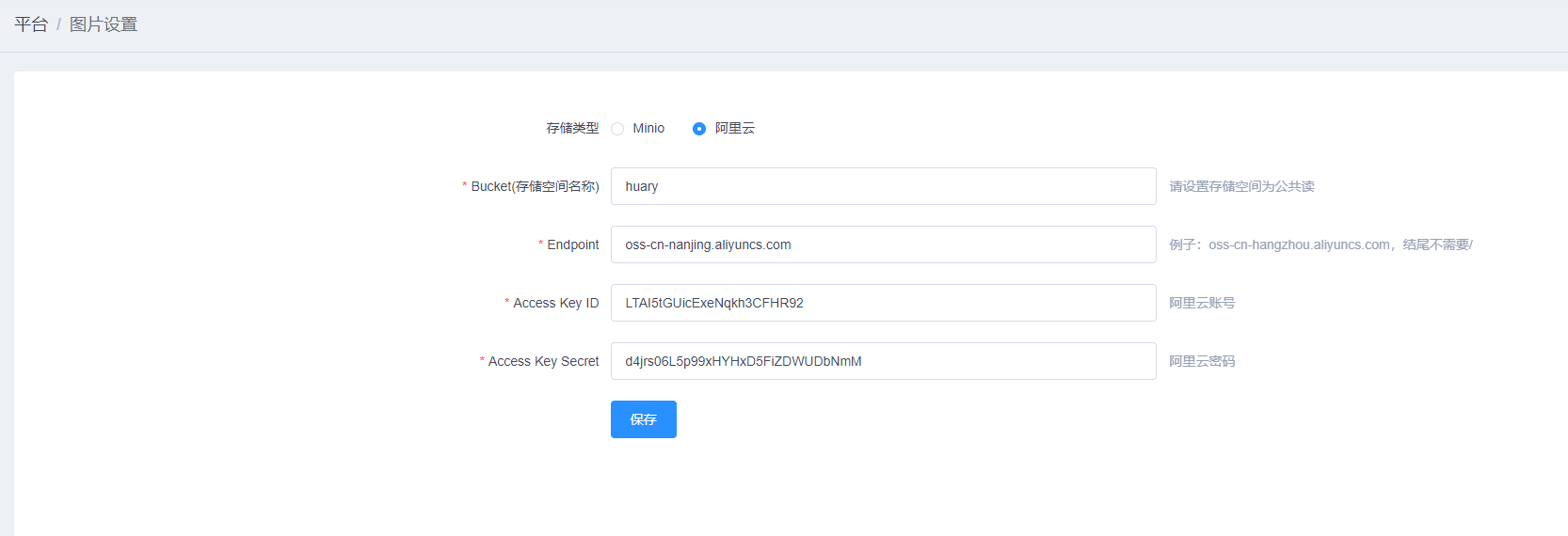Focus the Access Key ID input field
Screen dimensions: 1568x536
[x=883, y=303]
